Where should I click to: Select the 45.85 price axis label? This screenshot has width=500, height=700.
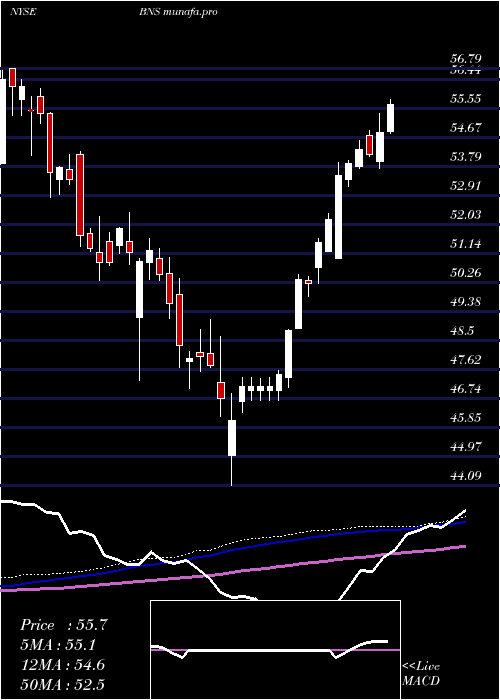click(466, 418)
